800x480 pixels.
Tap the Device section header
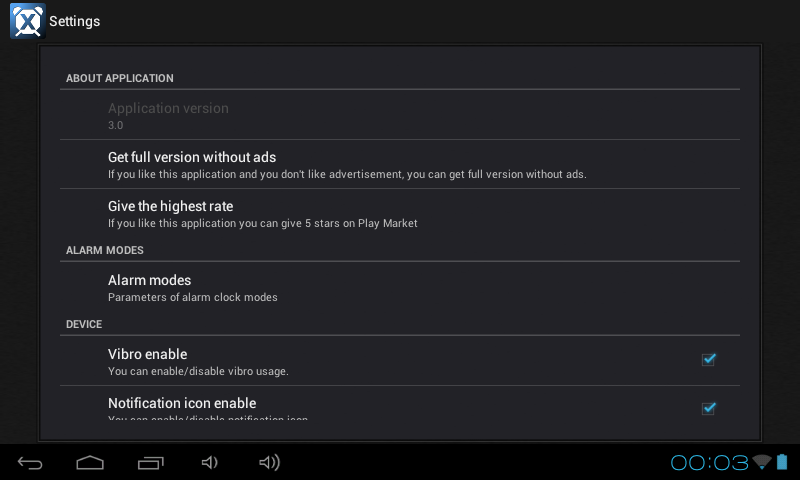(84, 324)
